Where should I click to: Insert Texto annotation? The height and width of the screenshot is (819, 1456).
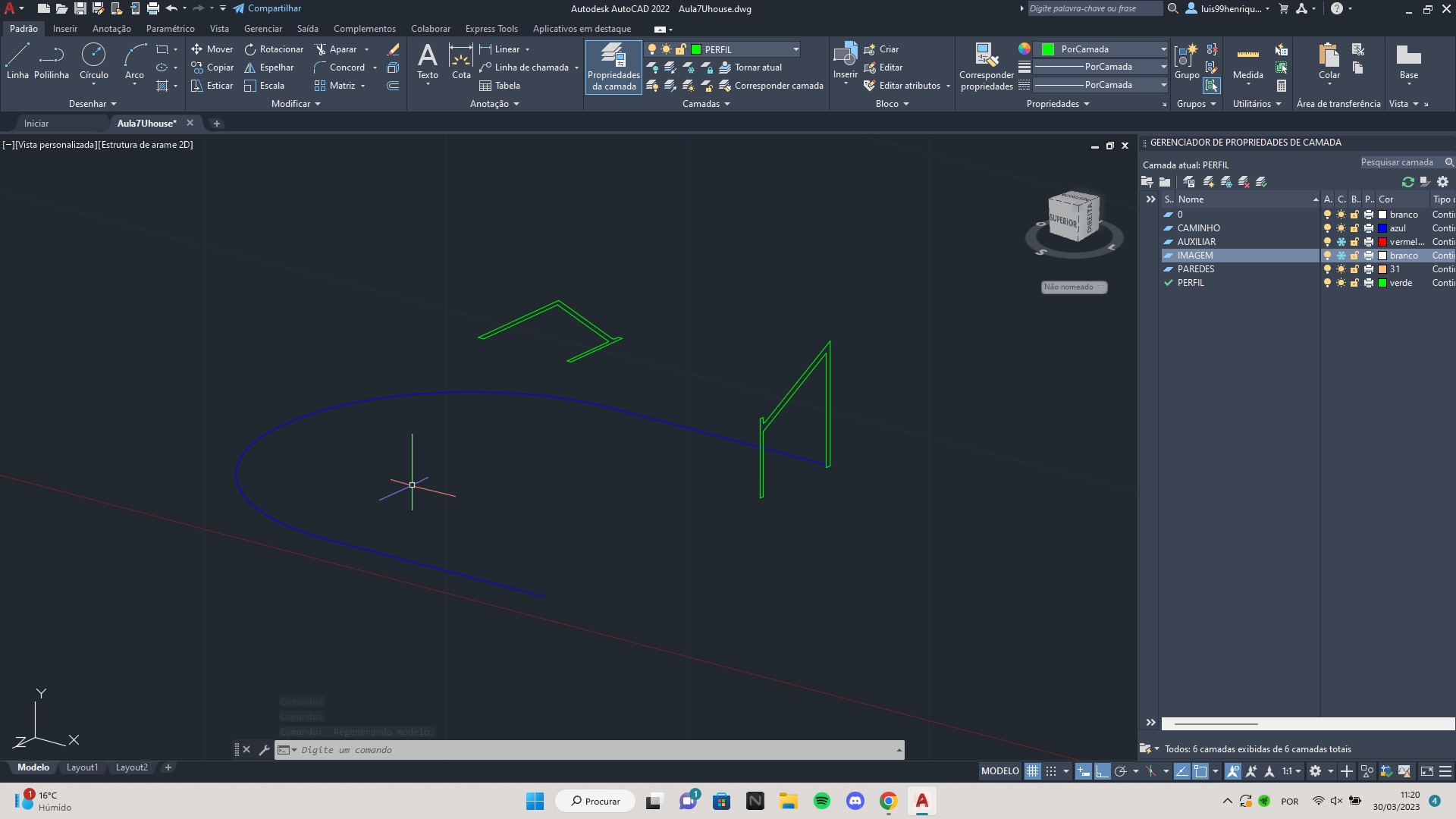point(428,61)
